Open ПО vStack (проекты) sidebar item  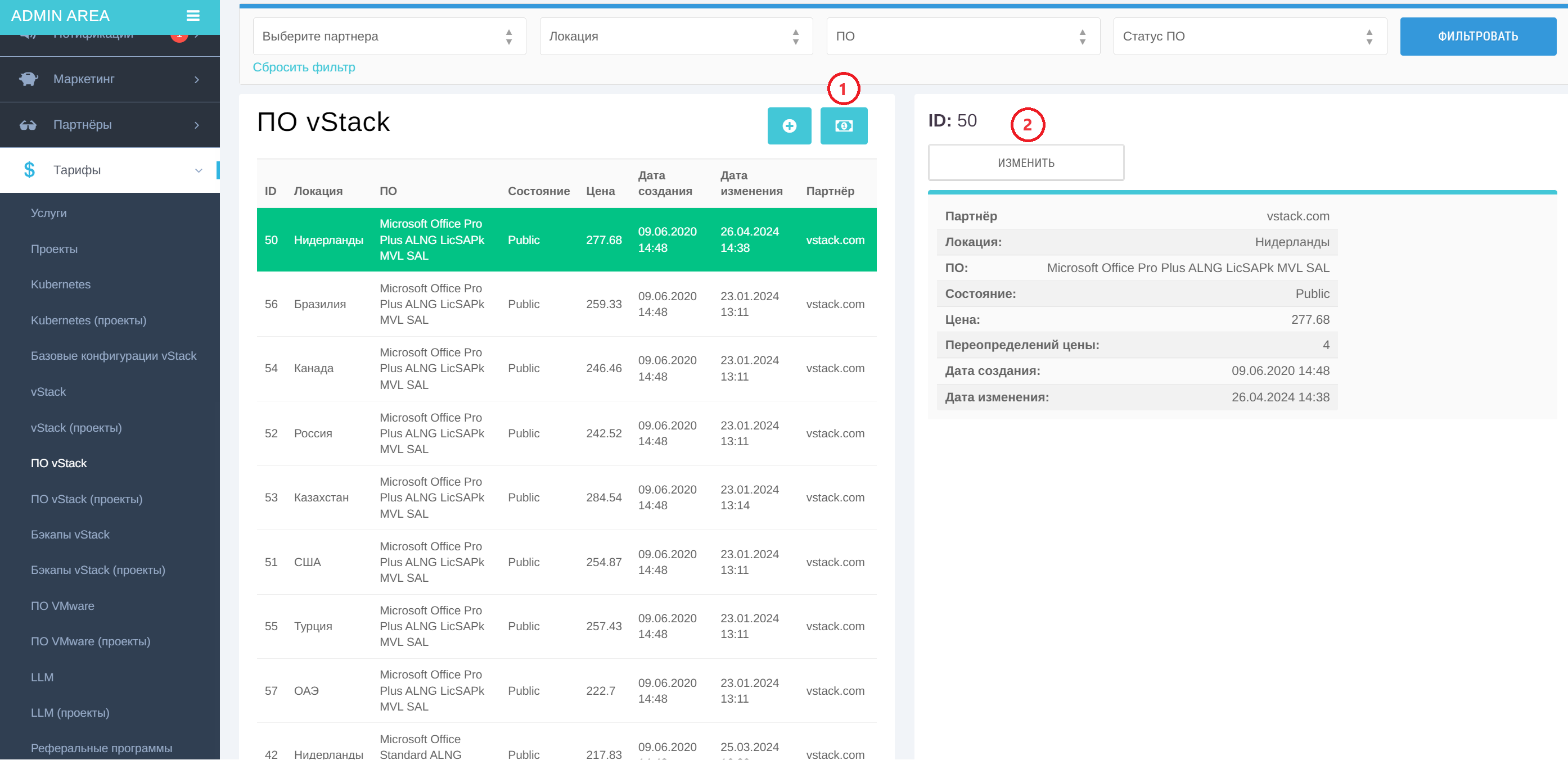87,499
